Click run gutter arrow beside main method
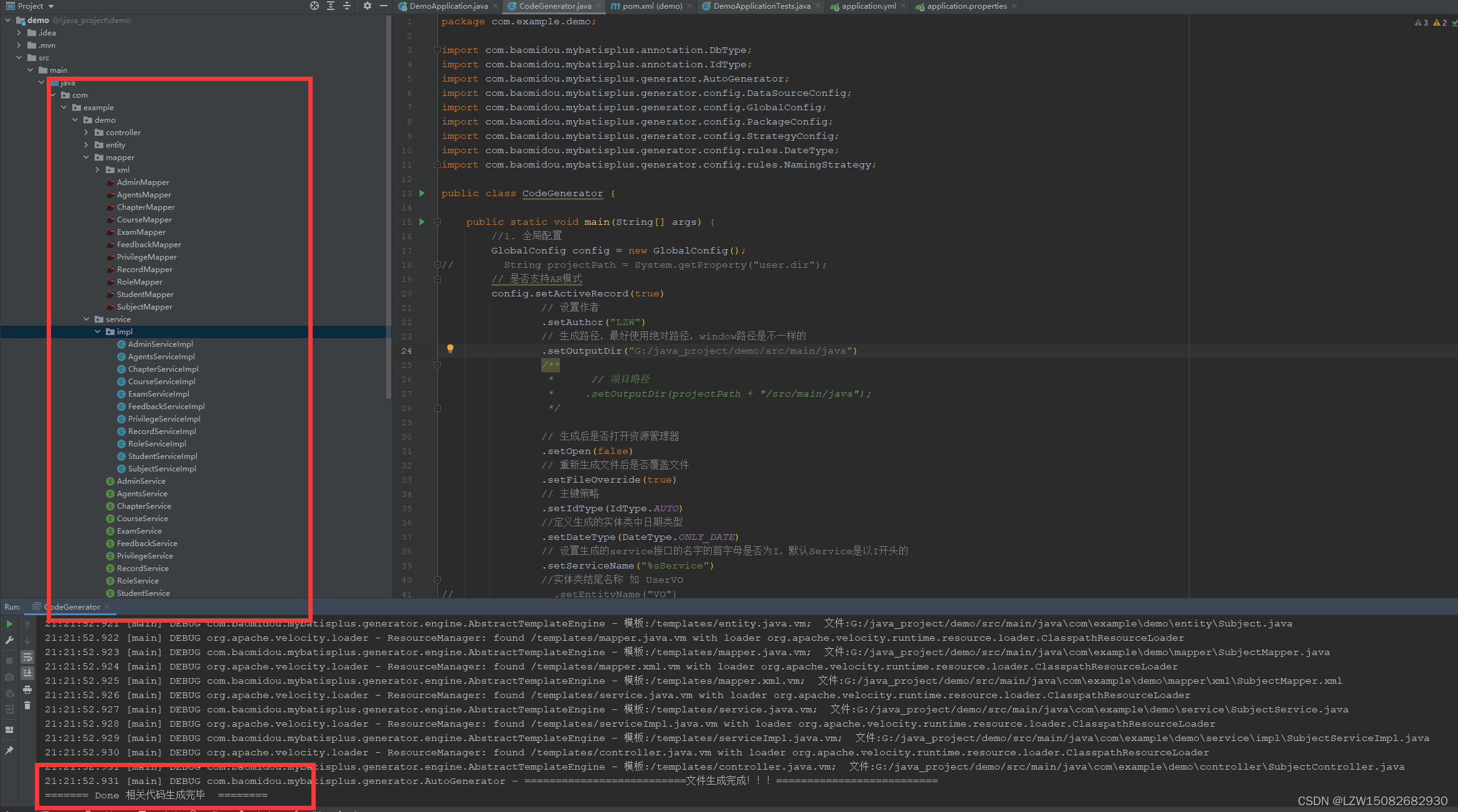Viewport: 1458px width, 812px height. pyautogui.click(x=422, y=222)
